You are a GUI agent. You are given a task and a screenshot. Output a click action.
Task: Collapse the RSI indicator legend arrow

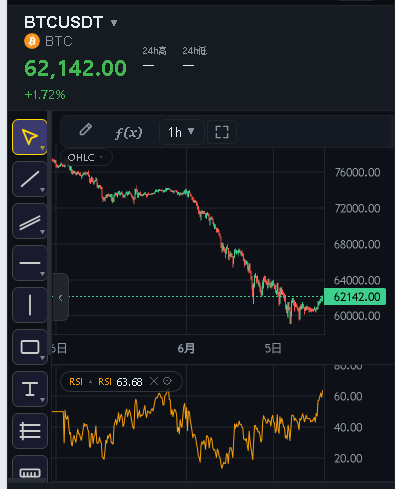90,382
